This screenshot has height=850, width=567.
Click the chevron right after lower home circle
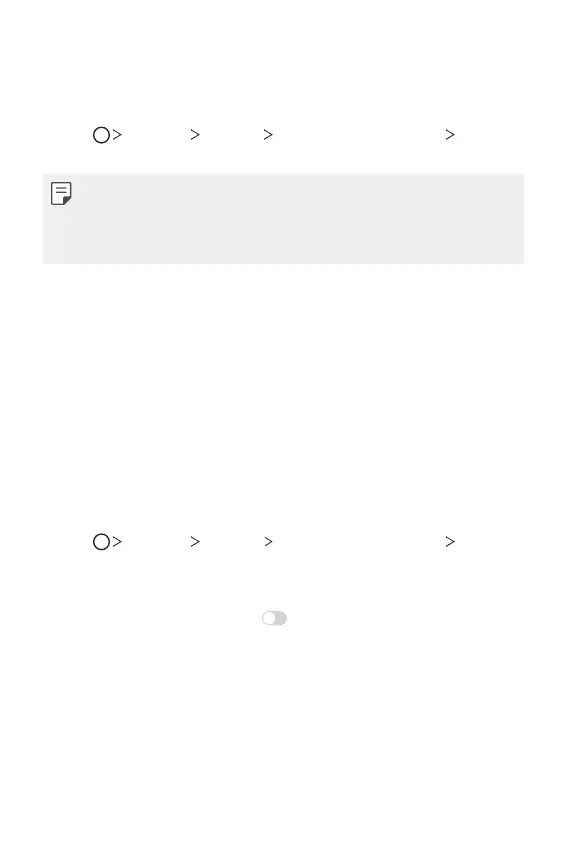tap(117, 542)
